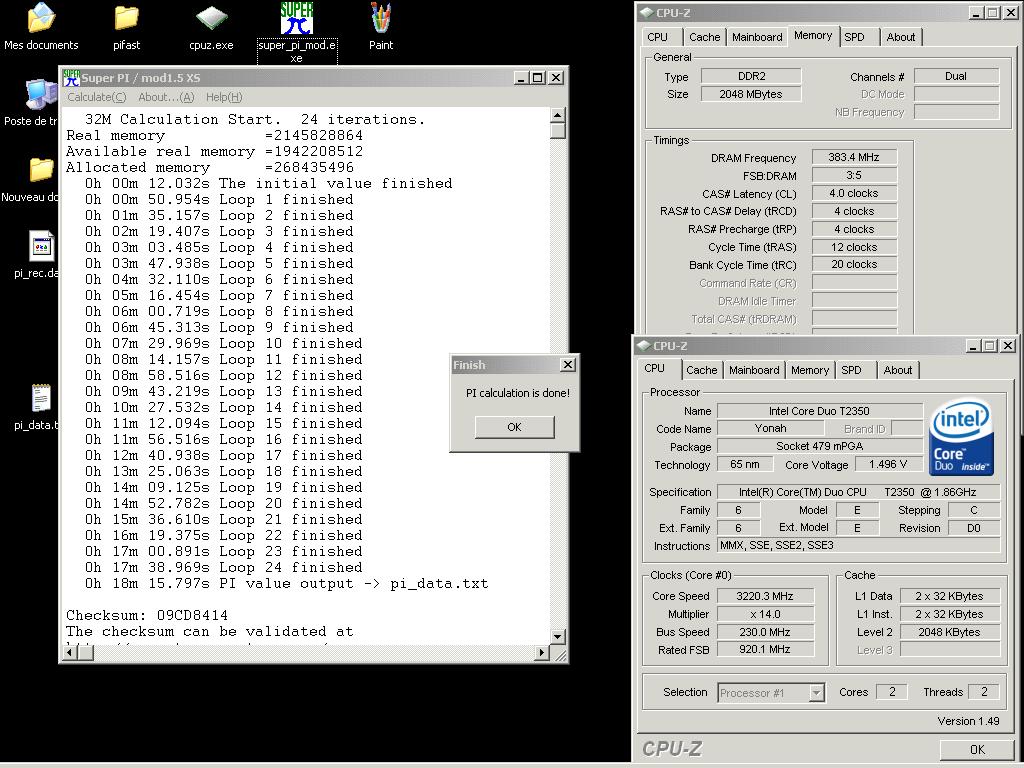This screenshot has height=768, width=1024.
Task: Switch to CPU tab in upper CPU-Z window
Action: (x=658, y=37)
